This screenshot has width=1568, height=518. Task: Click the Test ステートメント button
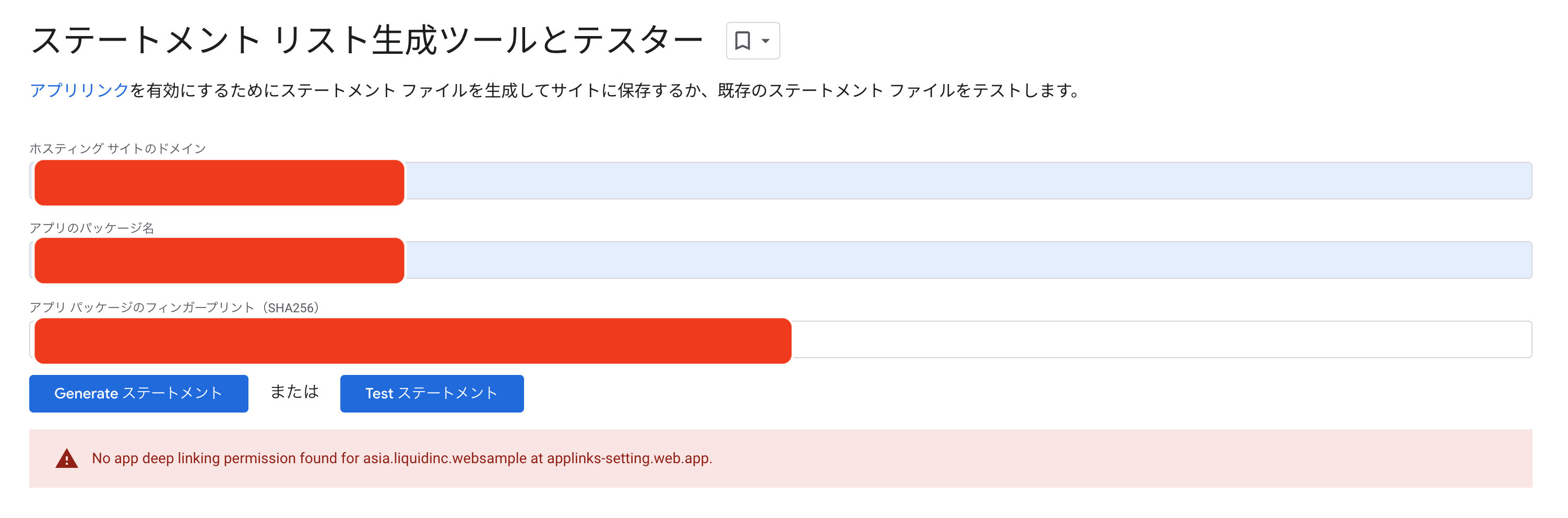(432, 393)
